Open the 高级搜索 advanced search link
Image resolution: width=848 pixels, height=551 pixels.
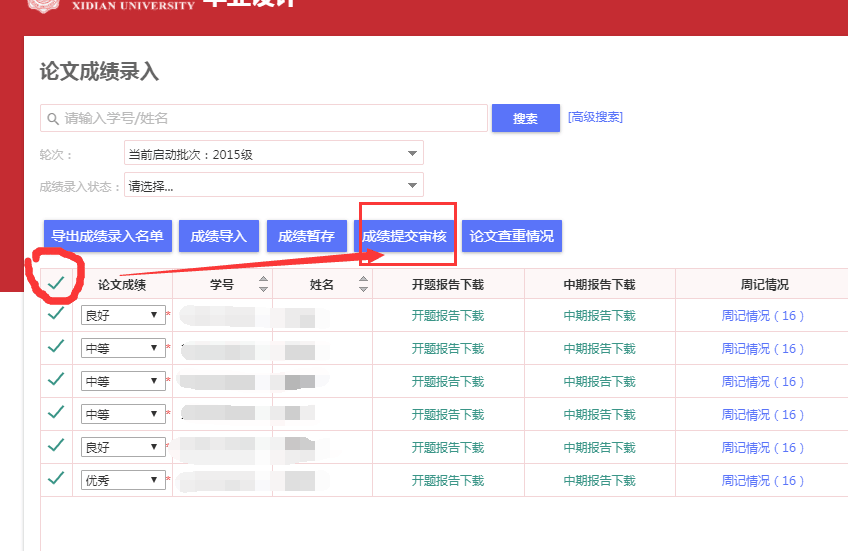pos(595,117)
